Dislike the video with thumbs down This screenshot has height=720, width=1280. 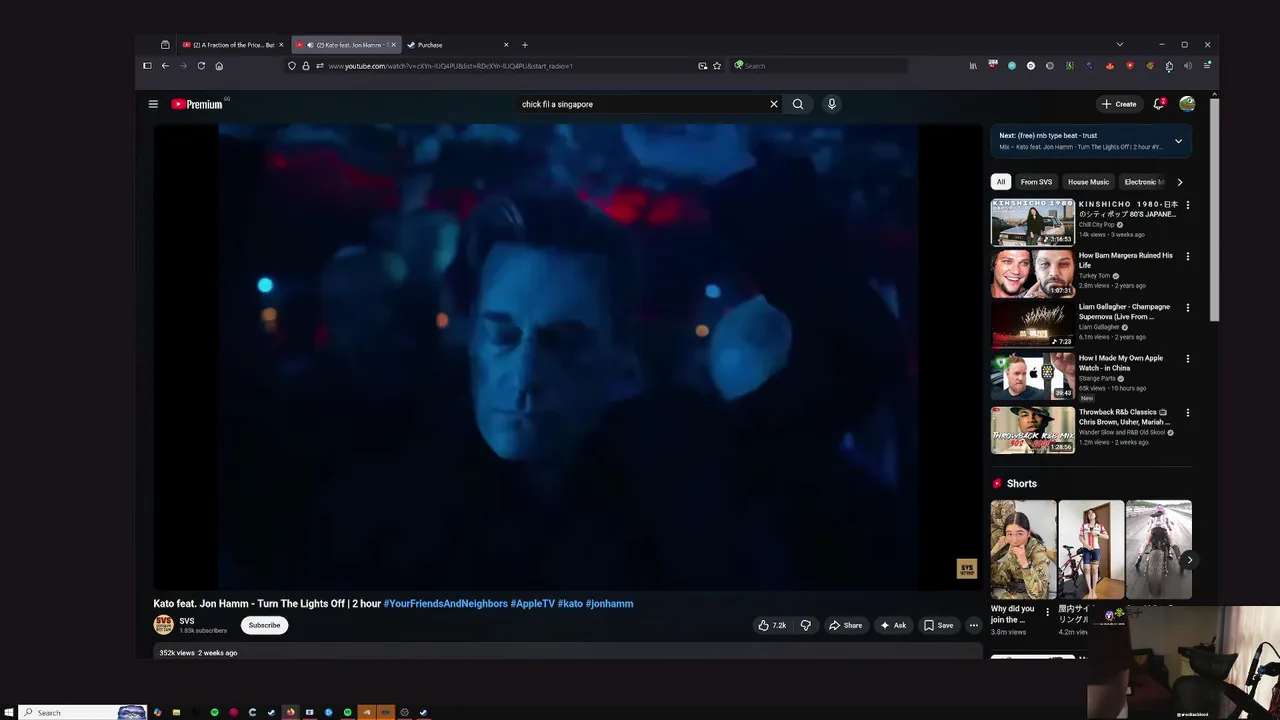(x=805, y=625)
